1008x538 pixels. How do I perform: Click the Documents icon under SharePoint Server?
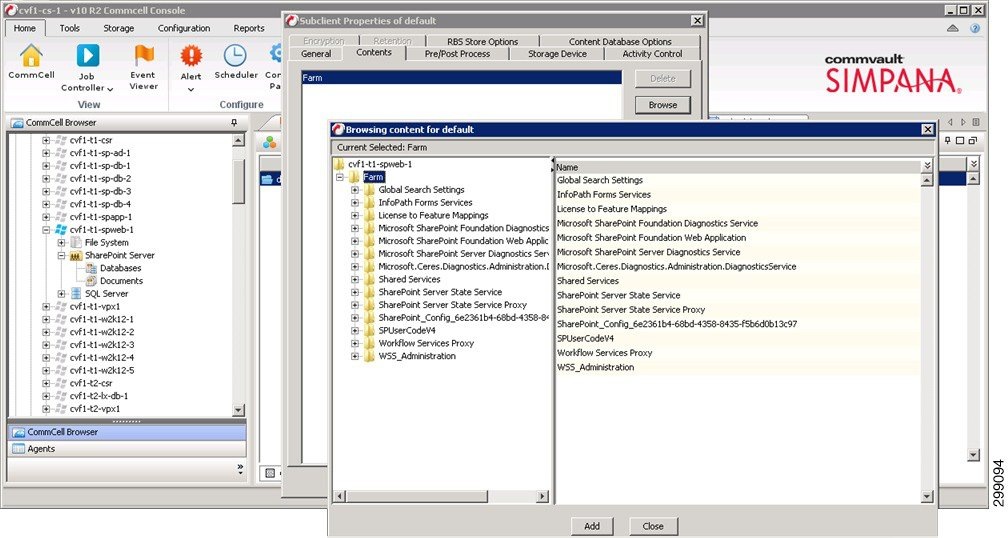coord(91,281)
